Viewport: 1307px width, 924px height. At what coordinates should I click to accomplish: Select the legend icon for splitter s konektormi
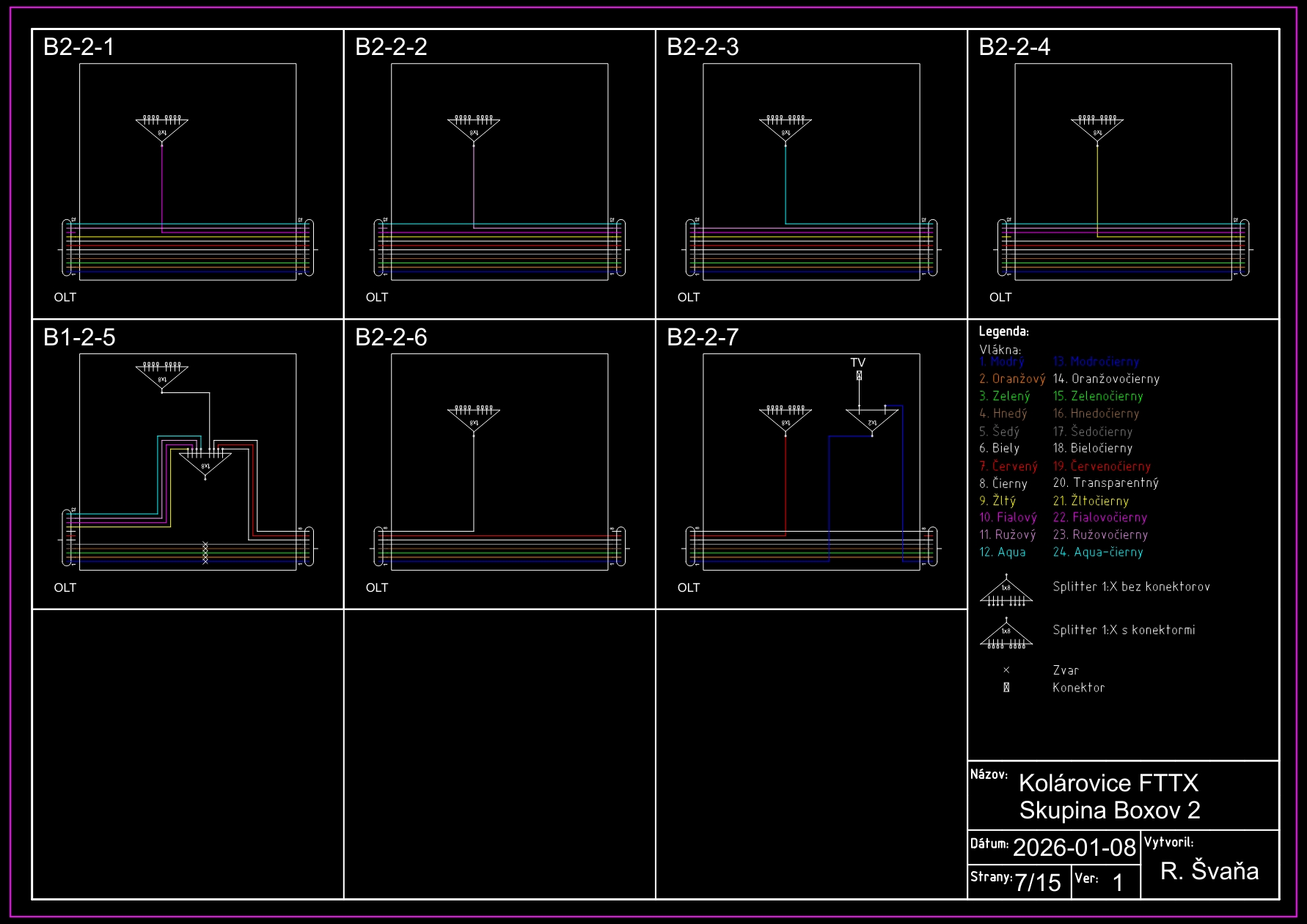click(1006, 635)
